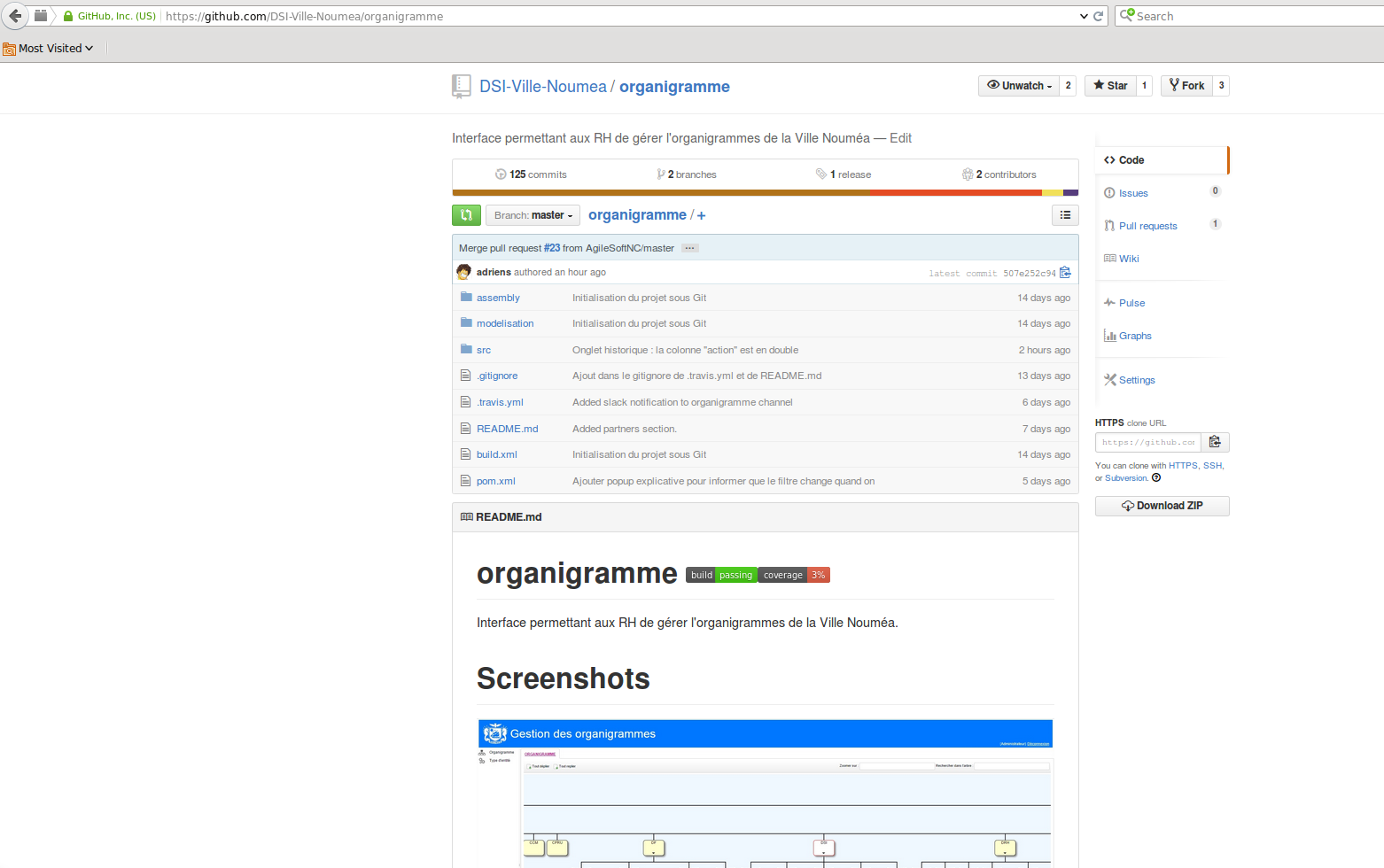Click the screenshot thumbnail in README
Viewport: 1384px width, 868px height.
pyautogui.click(x=766, y=794)
